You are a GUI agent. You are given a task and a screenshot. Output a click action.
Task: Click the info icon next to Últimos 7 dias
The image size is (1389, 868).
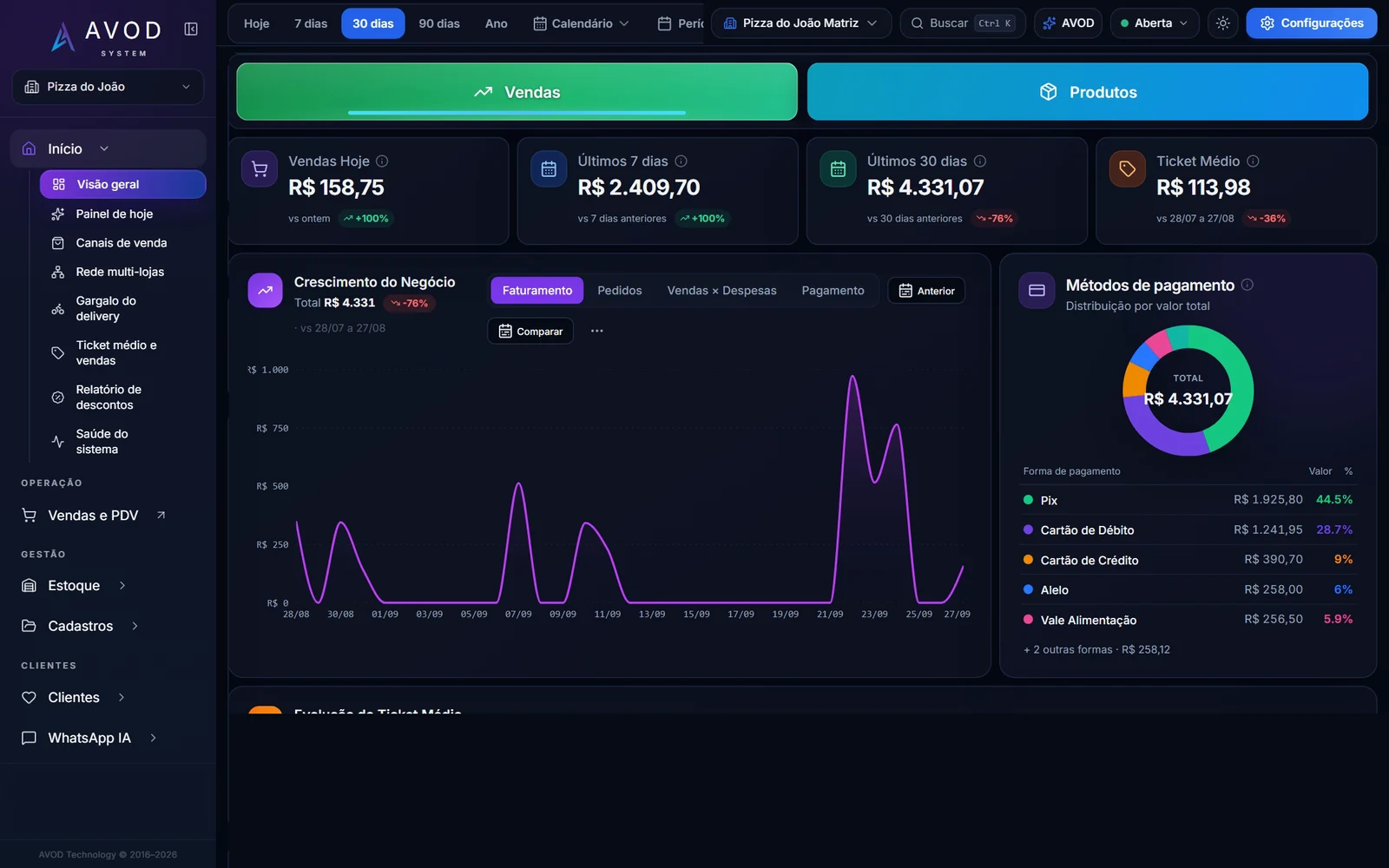[681, 161]
